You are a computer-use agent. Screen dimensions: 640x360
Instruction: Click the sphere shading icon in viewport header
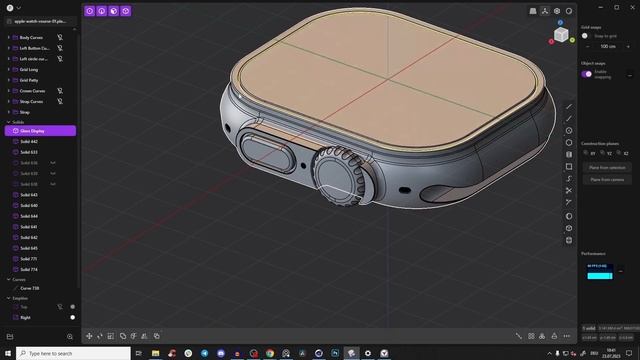569,11
